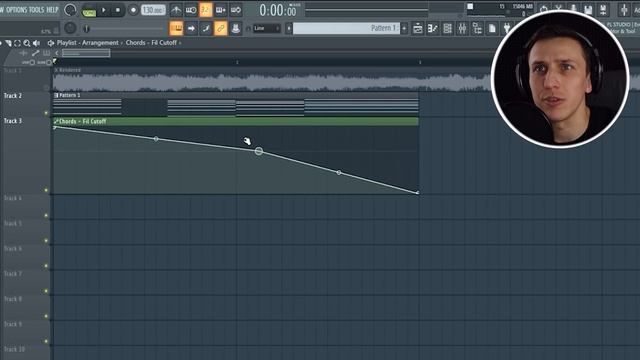The image size is (640, 360).
Task: Toggle Track 5 mute LED
Action: tap(46, 241)
